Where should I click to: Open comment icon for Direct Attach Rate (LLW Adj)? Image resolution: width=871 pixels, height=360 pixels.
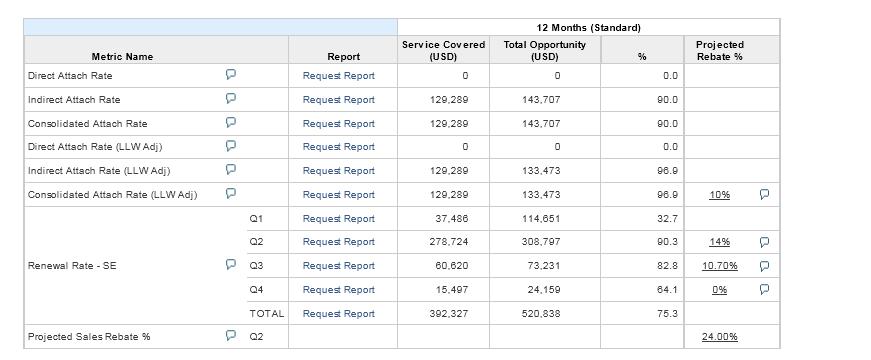click(231, 146)
